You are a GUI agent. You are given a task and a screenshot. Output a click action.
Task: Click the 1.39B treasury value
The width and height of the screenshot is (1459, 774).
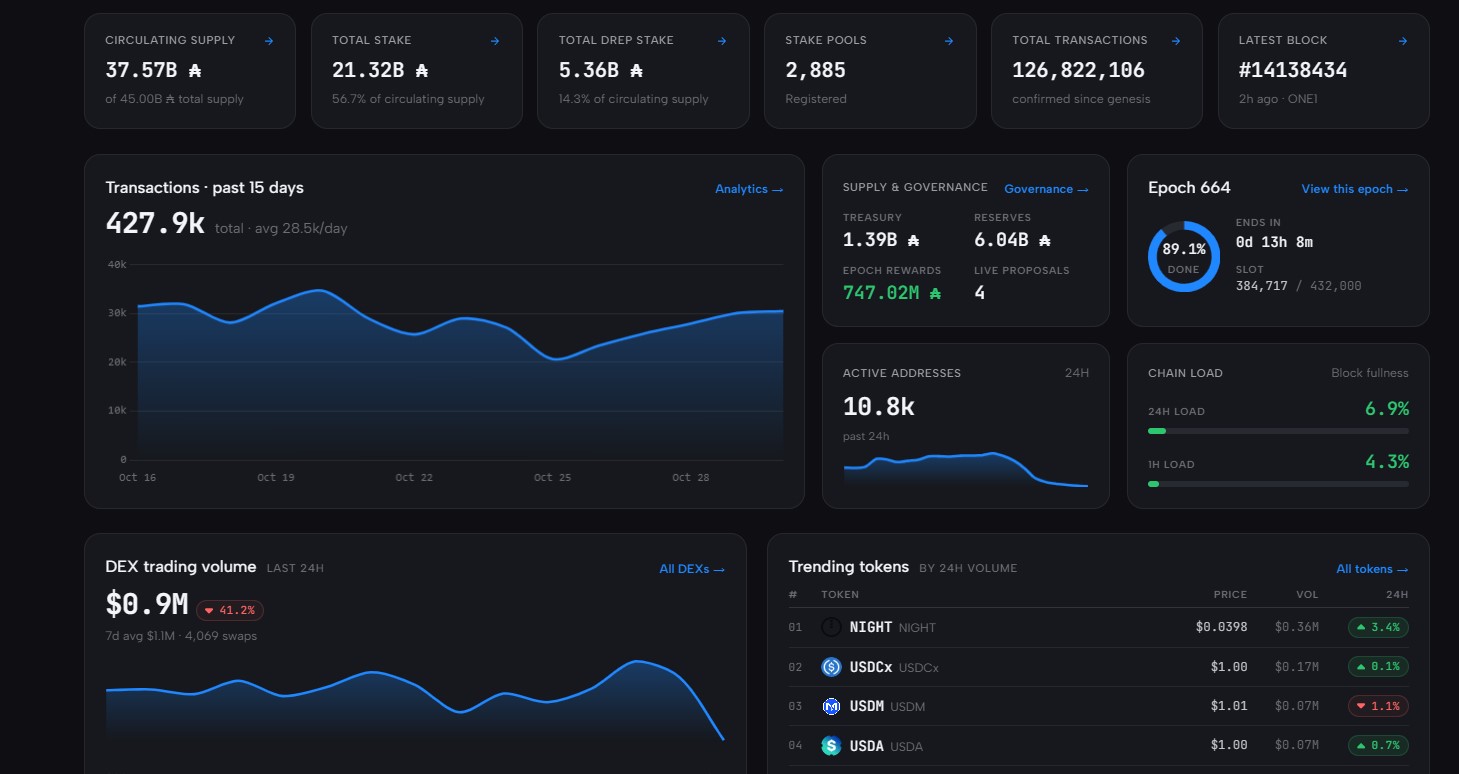coord(881,240)
